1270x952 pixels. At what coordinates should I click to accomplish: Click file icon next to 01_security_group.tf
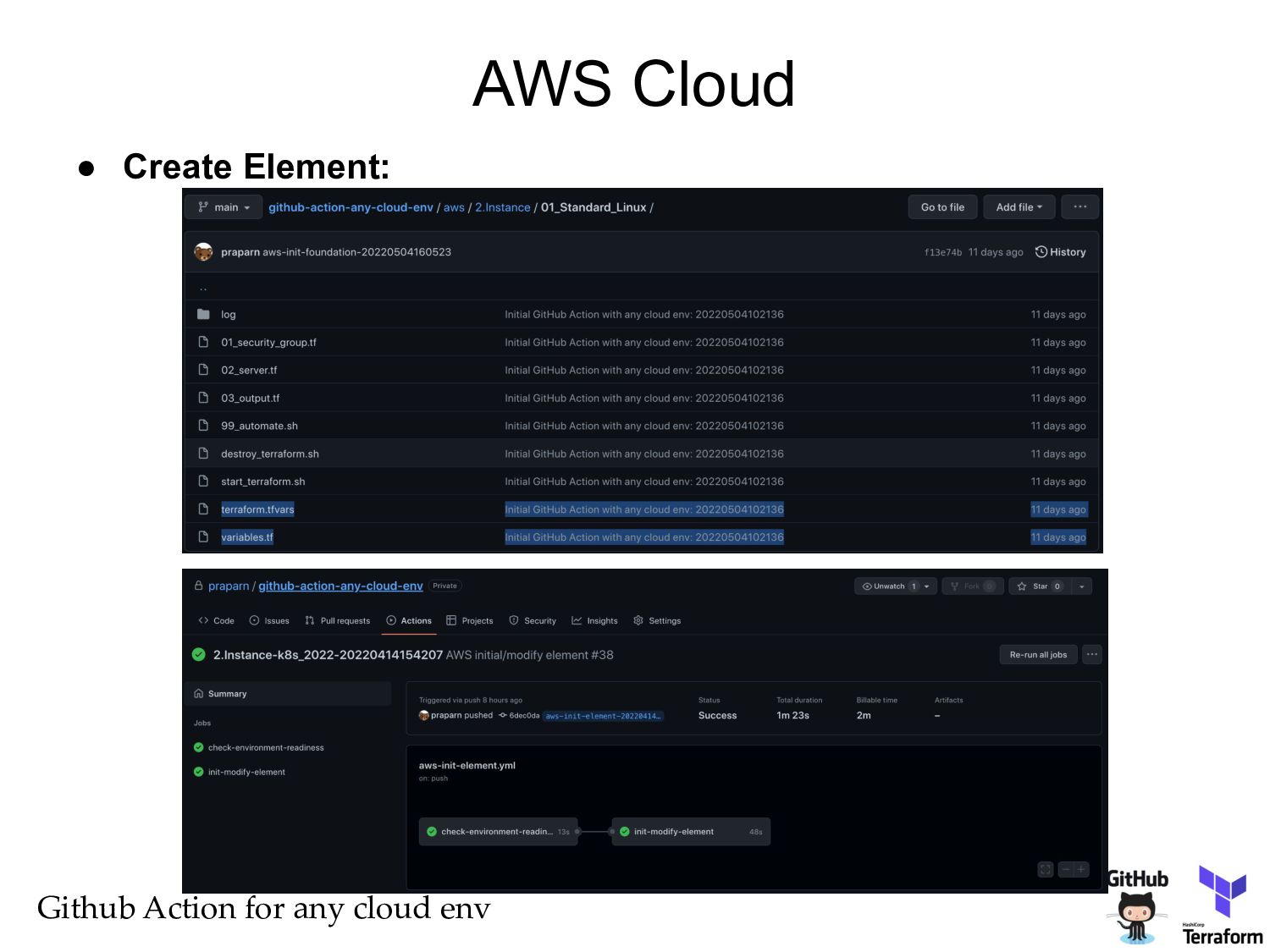203,342
